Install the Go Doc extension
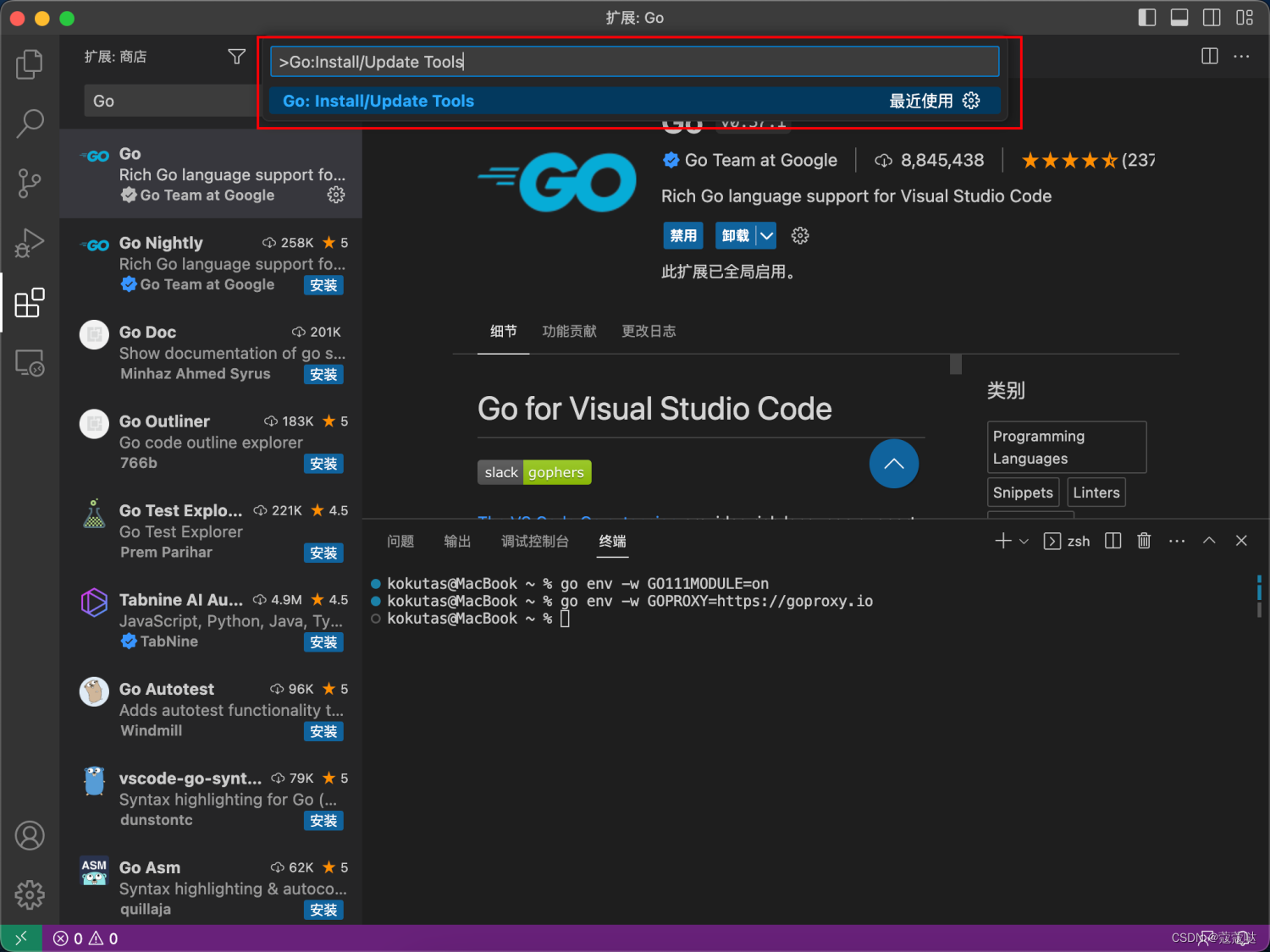The width and height of the screenshot is (1270, 952). coord(323,374)
